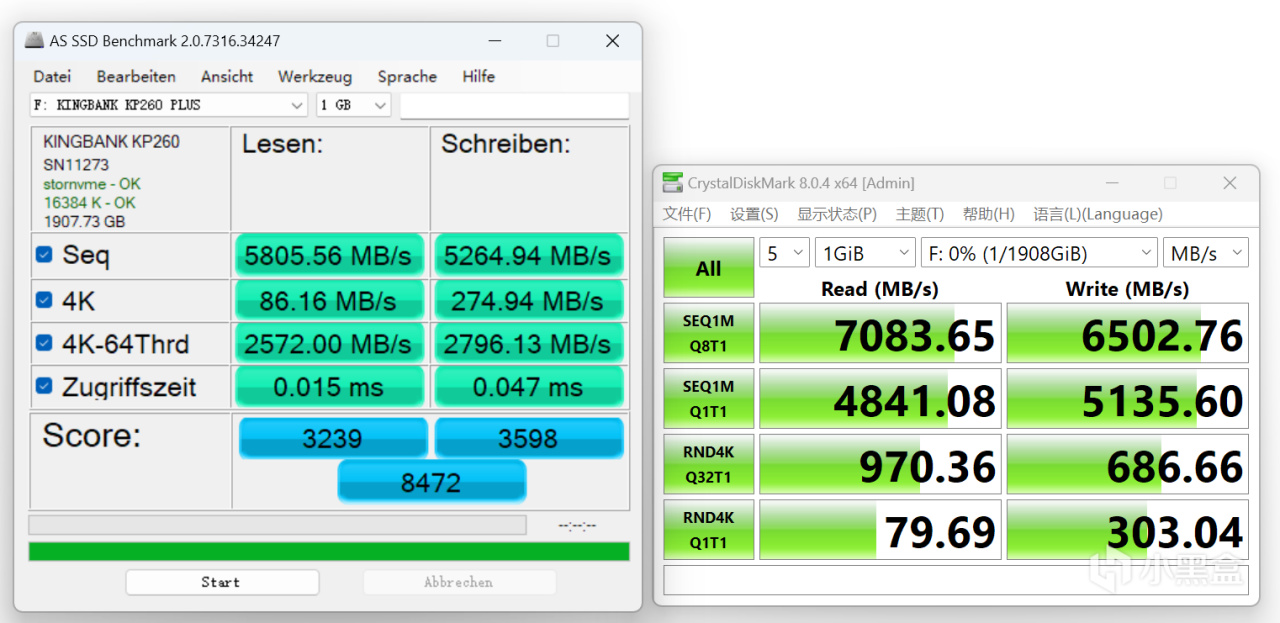The height and width of the screenshot is (623, 1280).
Task: Run the RND4K Q32T1 test
Action: pyautogui.click(x=708, y=465)
